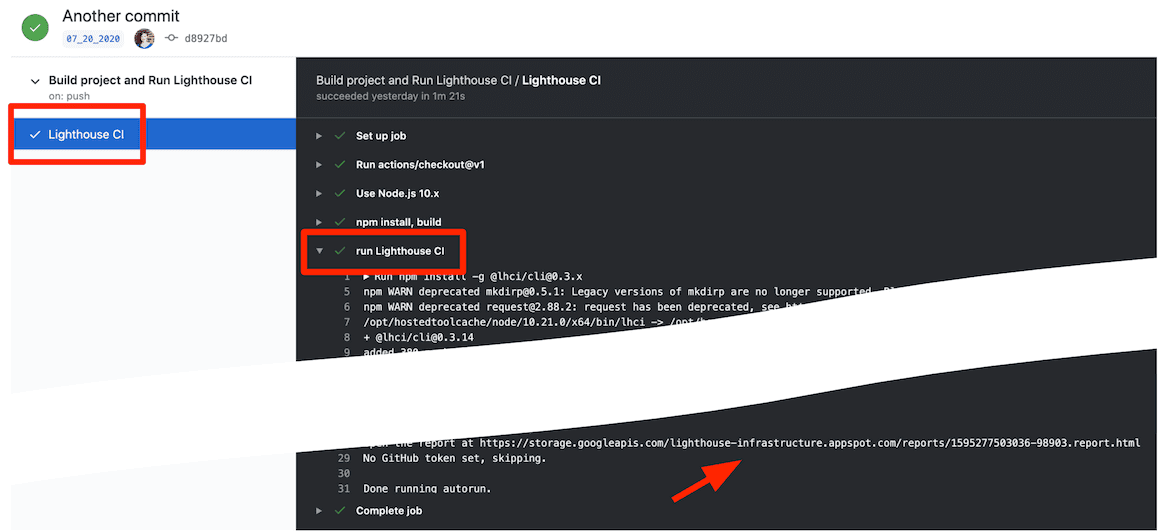
Task: Select the Lighthouse CI job in sidebar
Action: (86, 134)
